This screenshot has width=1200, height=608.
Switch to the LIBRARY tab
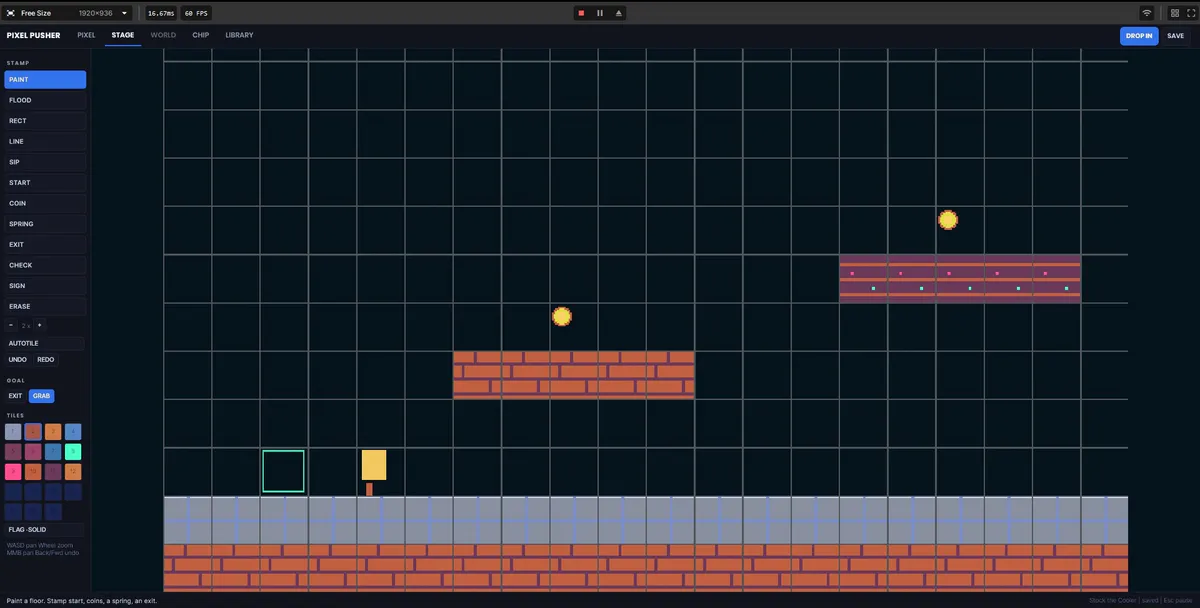[239, 35]
